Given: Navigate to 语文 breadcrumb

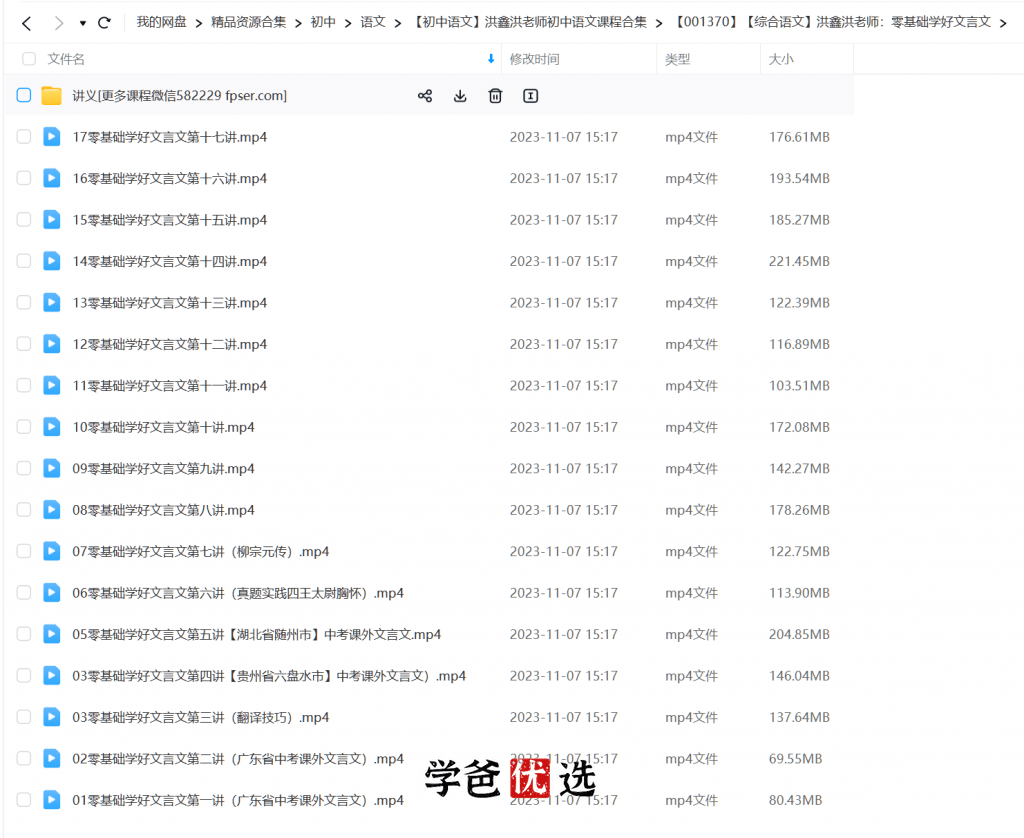Looking at the screenshot, I should [x=373, y=22].
